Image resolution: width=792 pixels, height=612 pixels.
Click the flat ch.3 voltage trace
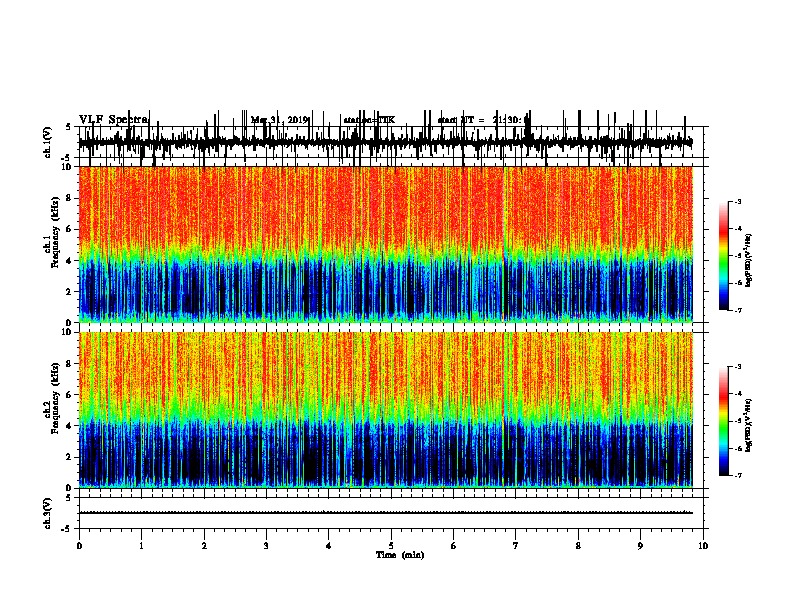tap(385, 513)
